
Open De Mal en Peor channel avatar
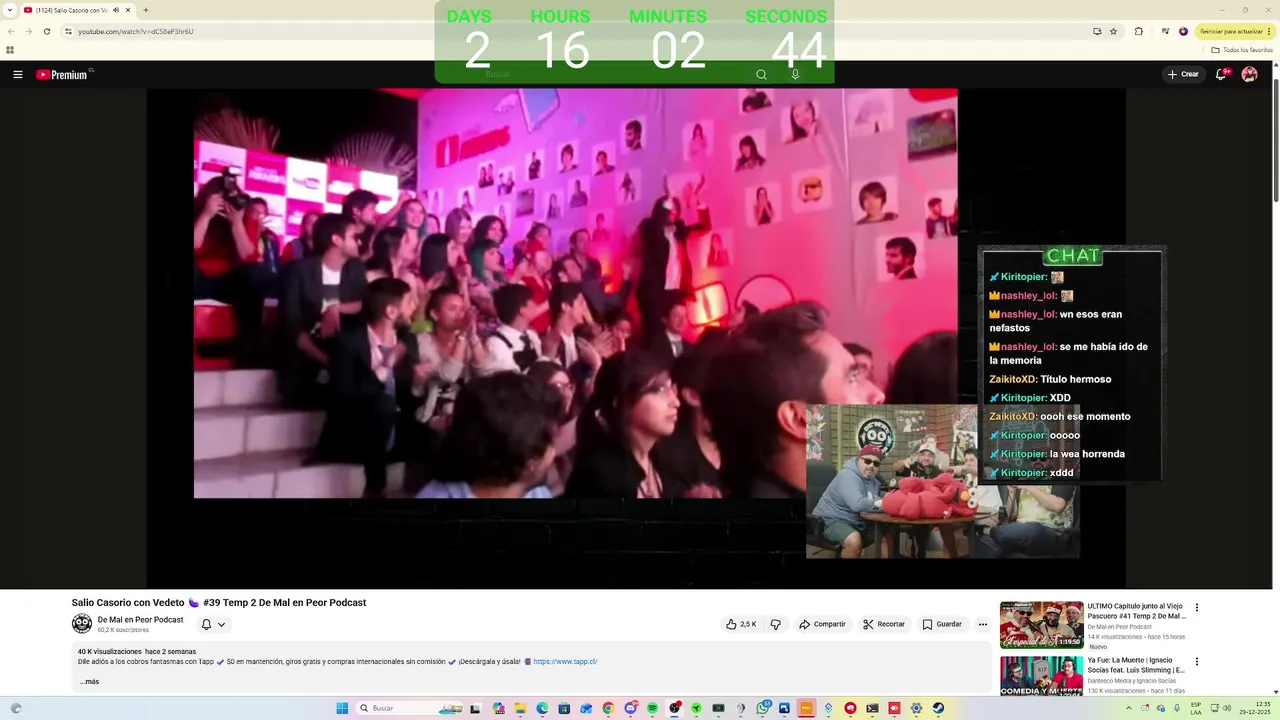click(82, 624)
